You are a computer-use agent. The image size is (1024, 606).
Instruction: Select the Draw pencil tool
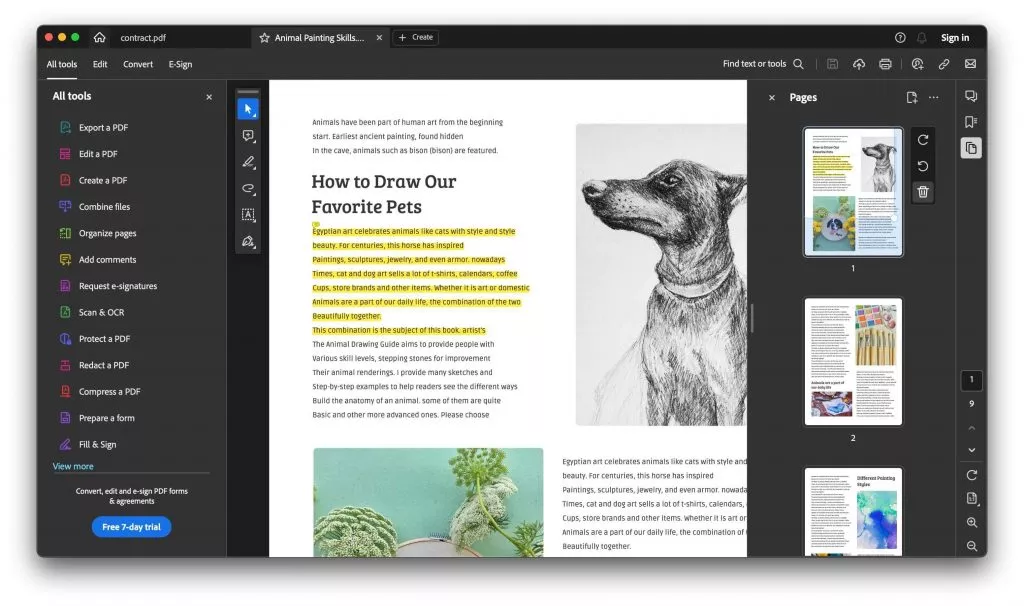coord(248,162)
